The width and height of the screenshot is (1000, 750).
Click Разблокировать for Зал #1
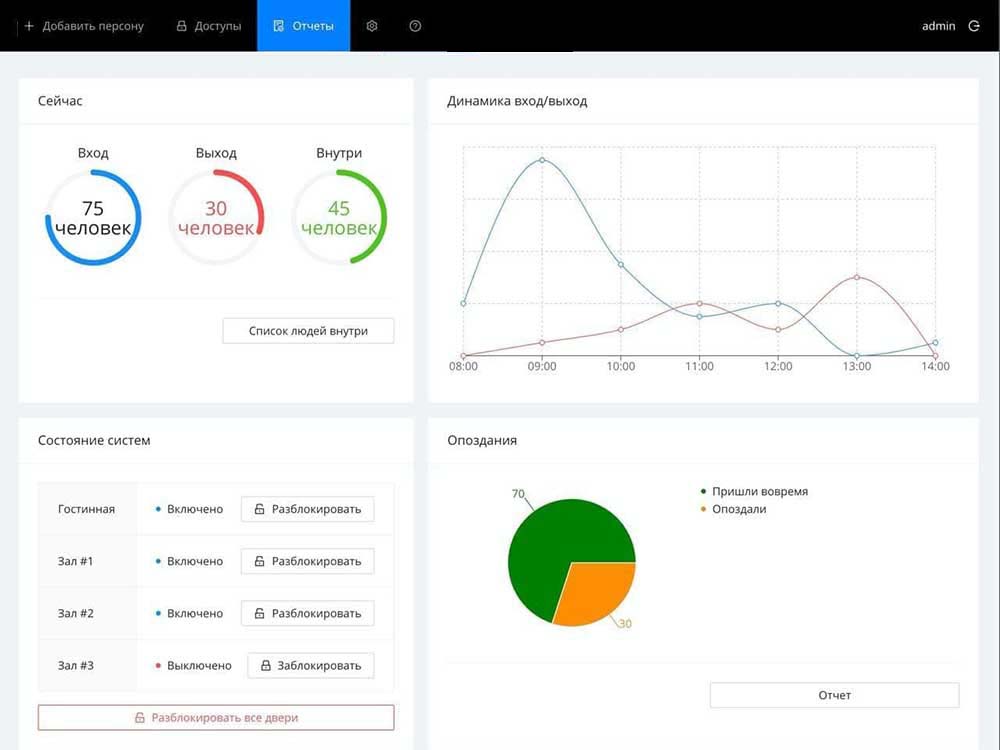click(x=307, y=561)
